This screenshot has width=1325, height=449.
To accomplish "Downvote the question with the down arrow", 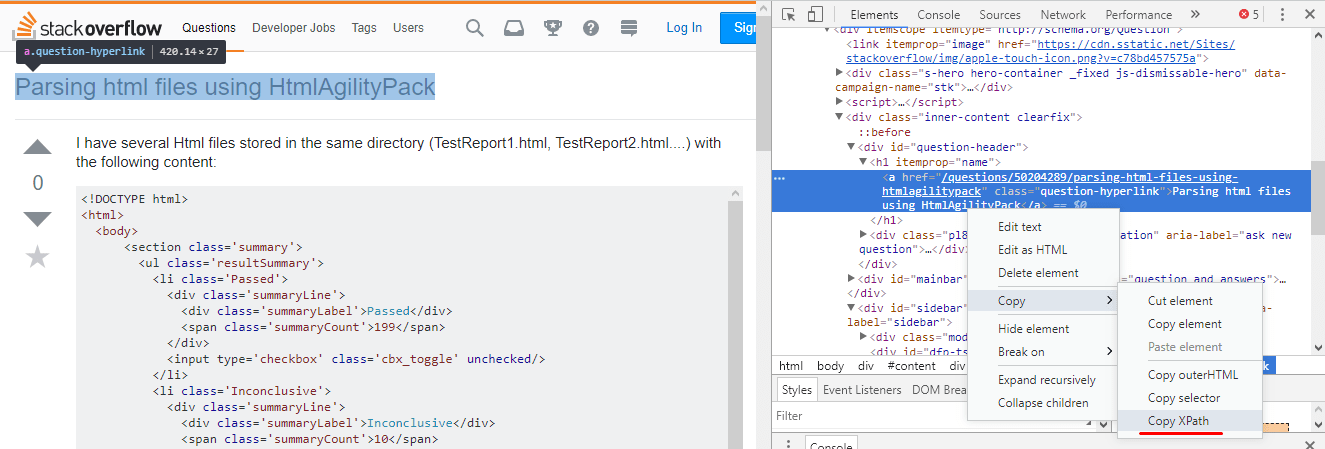I will point(37,219).
